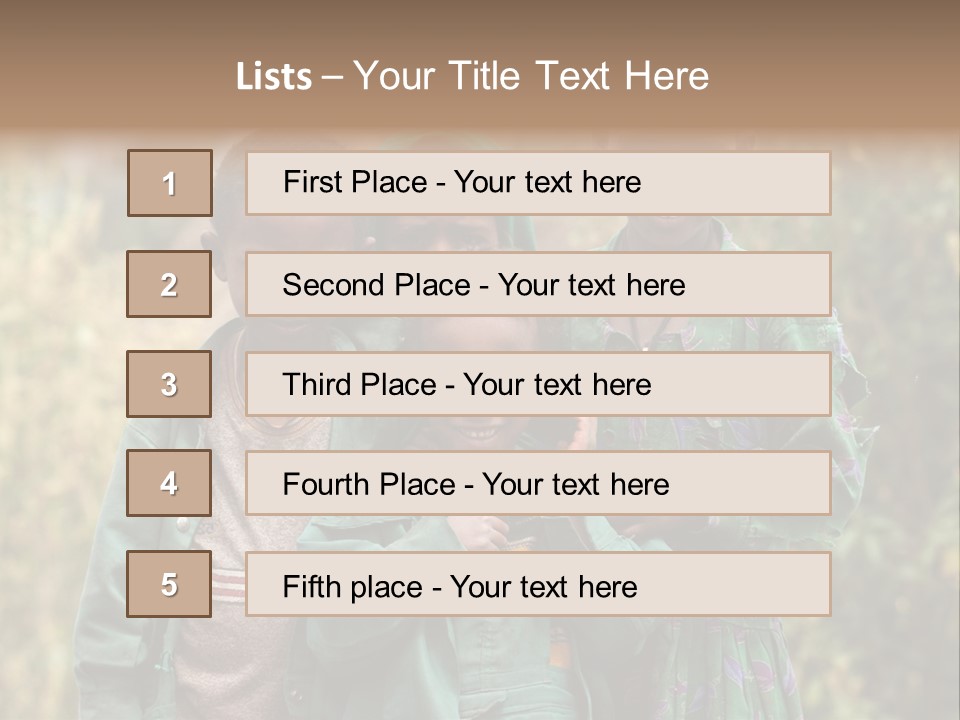960x720 pixels.
Task: Click the number 5 box
Action: click(x=169, y=584)
